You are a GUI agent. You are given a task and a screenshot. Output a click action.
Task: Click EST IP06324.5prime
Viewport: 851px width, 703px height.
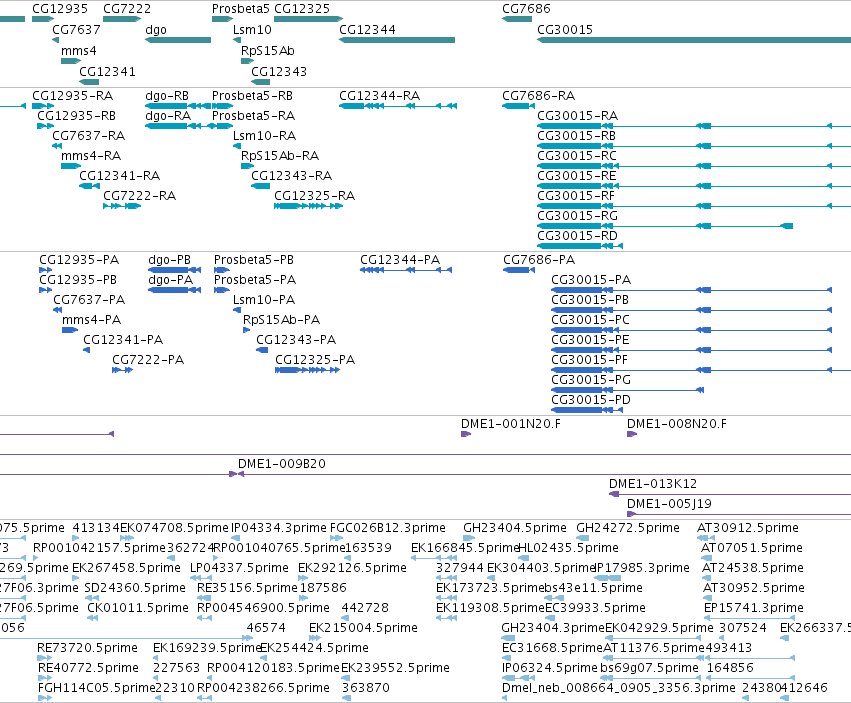pyautogui.click(x=549, y=668)
